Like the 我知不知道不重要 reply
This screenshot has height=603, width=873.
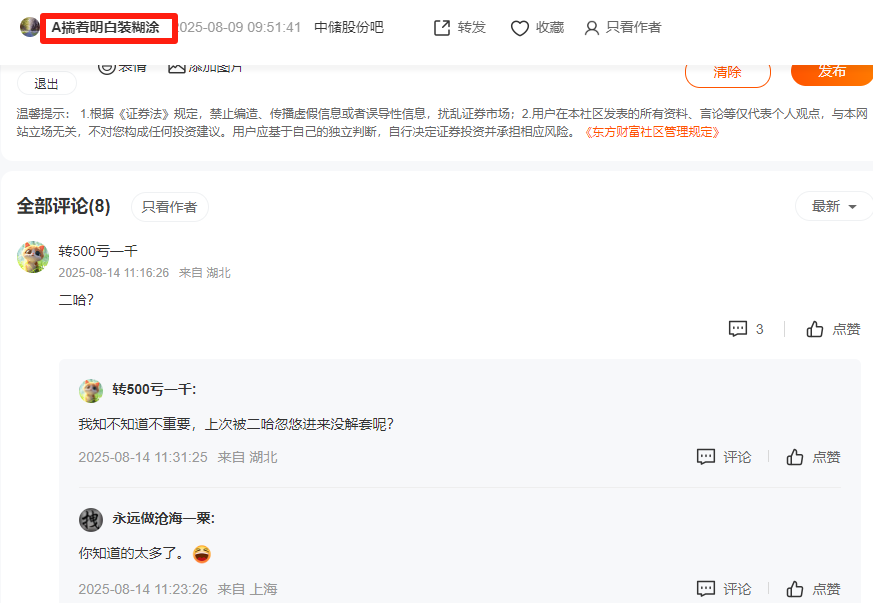pyautogui.click(x=794, y=457)
